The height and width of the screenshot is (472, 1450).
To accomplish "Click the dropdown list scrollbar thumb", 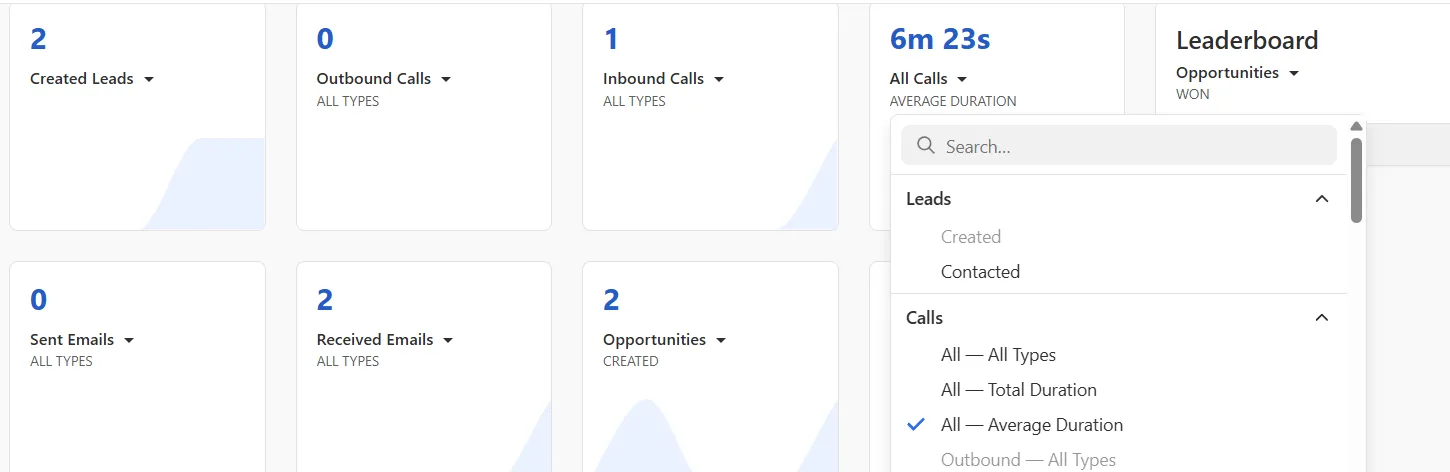I will 1356,180.
